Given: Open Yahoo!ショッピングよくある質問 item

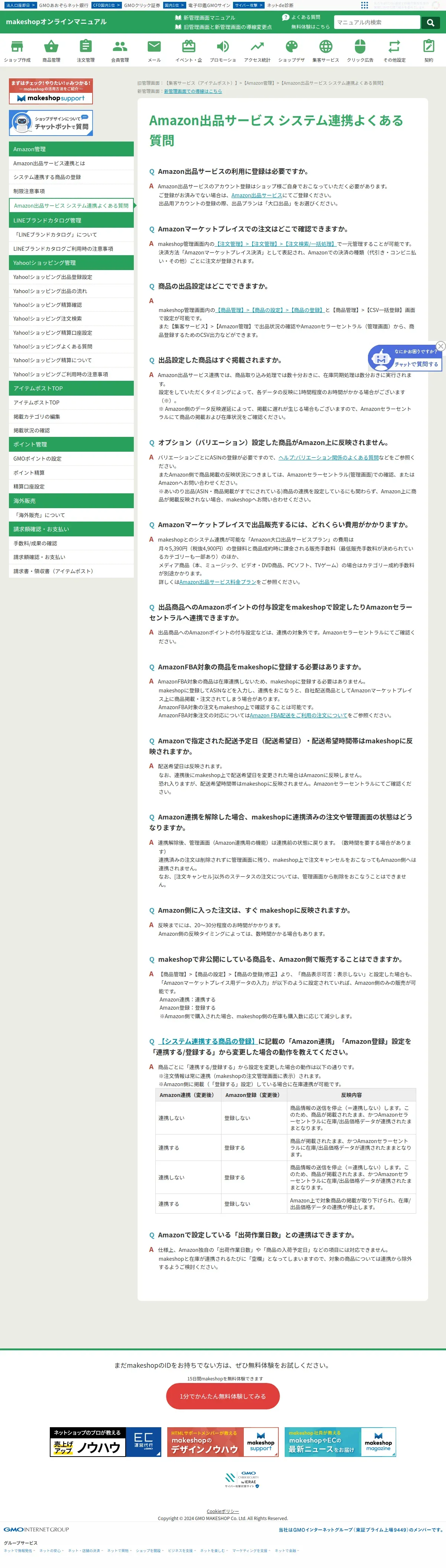Looking at the screenshot, I should pos(71,346).
